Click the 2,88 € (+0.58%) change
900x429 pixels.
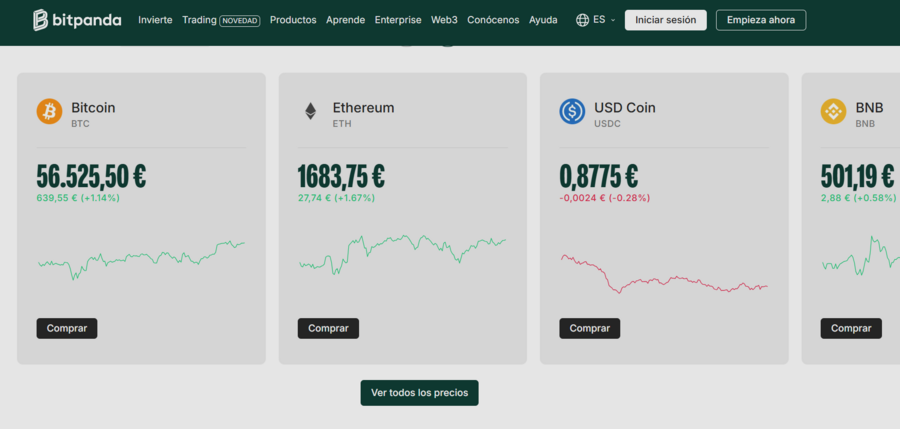(x=858, y=198)
